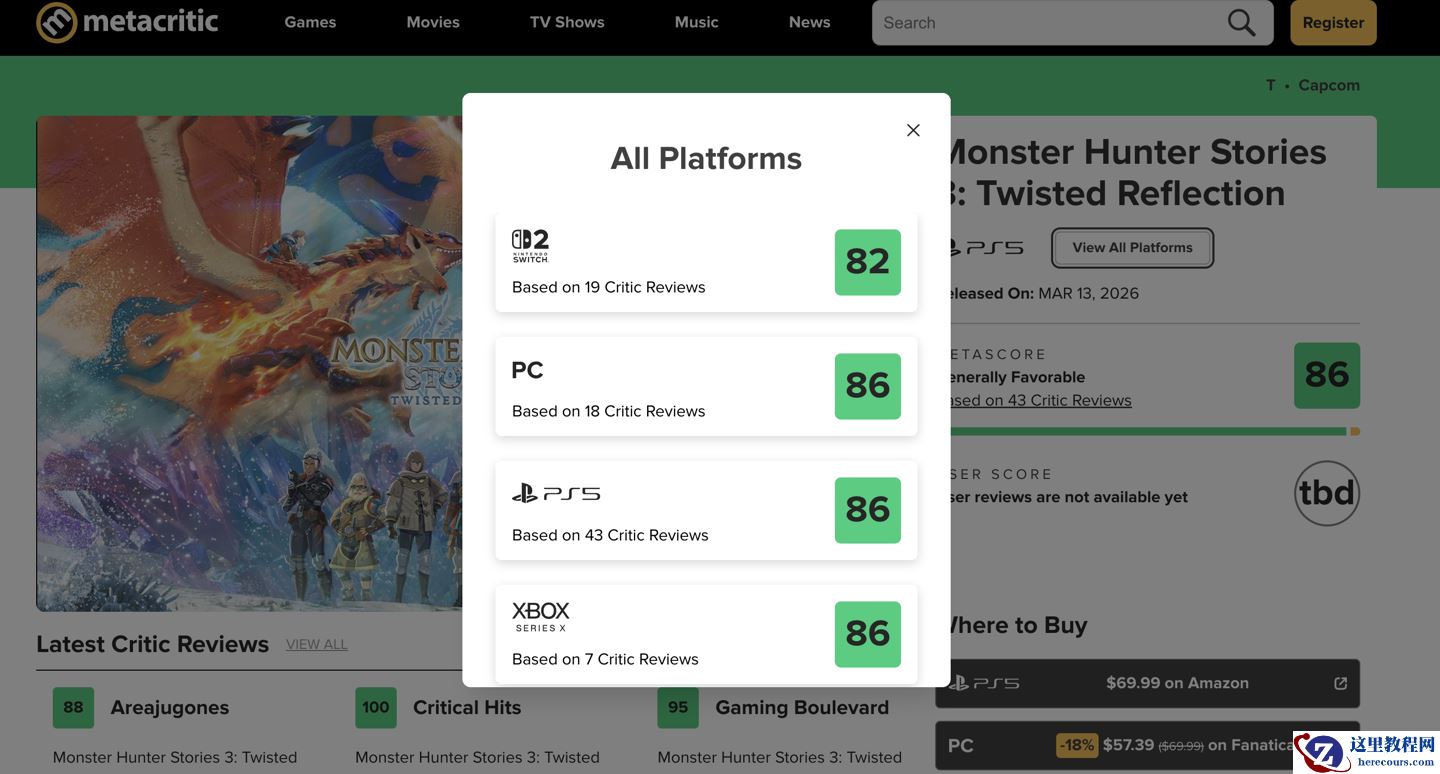Screen dimensions: 1440x774
Task: Open the external link icon on the Amazon offer
Action: (x=1341, y=683)
